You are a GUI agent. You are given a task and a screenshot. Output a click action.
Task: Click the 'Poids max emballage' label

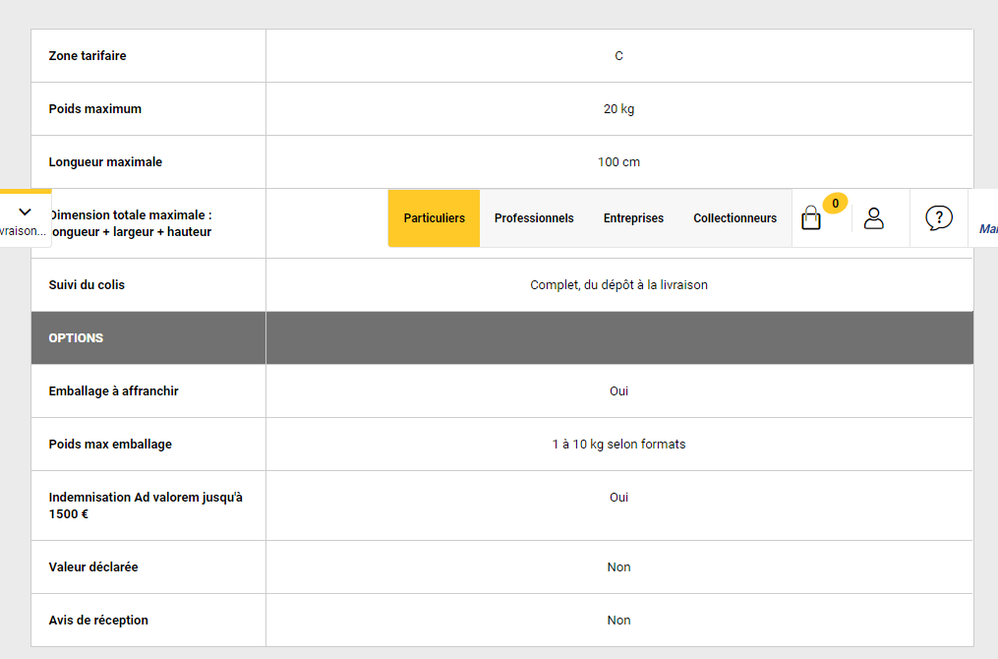pos(110,444)
